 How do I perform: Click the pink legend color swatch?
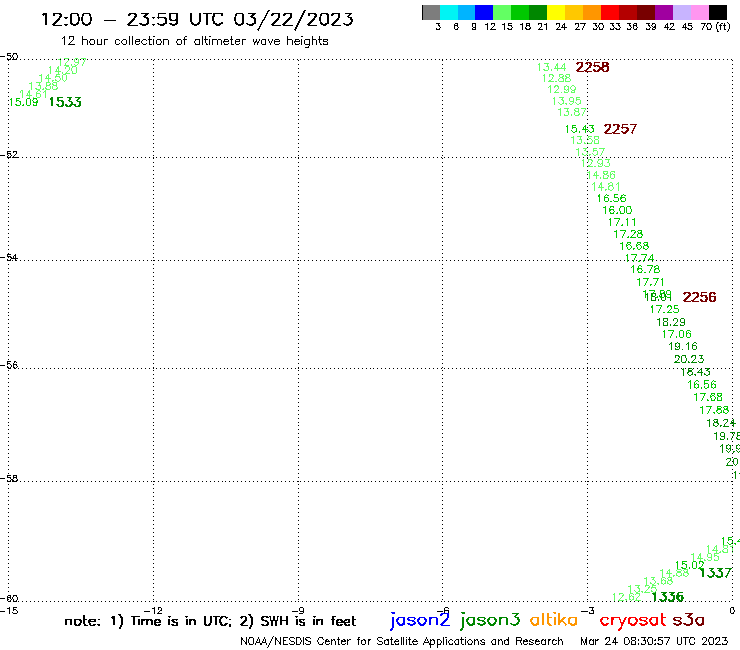point(699,13)
